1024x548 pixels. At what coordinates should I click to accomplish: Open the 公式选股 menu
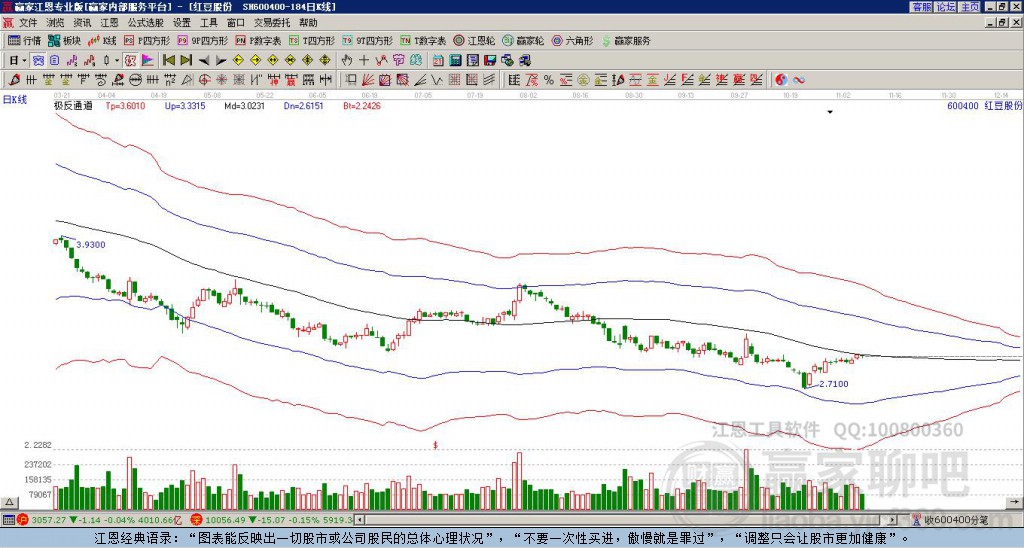click(x=146, y=23)
